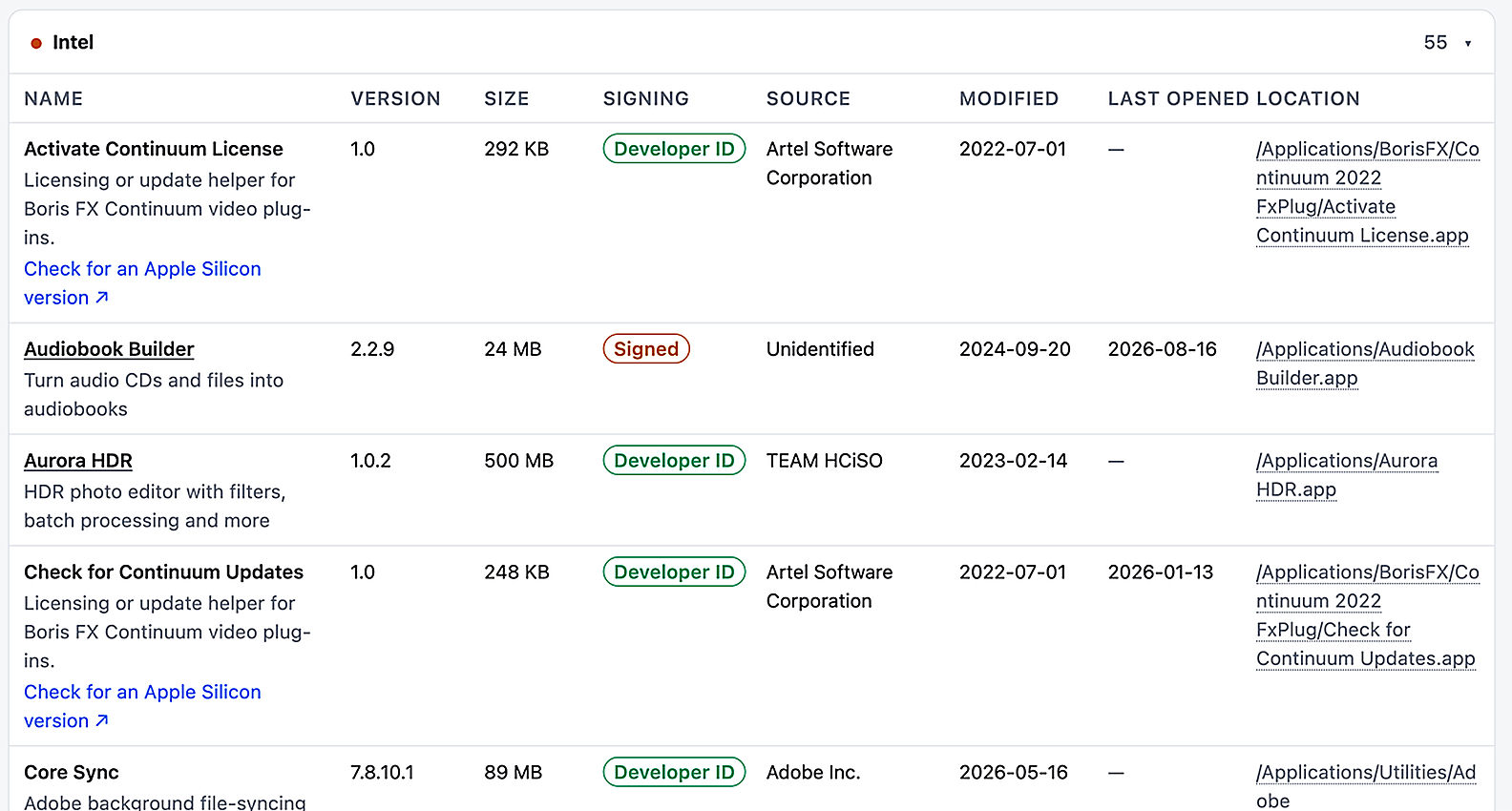Select the 2026-08-16 last opened date
The height and width of the screenshot is (811, 1512).
click(1163, 349)
